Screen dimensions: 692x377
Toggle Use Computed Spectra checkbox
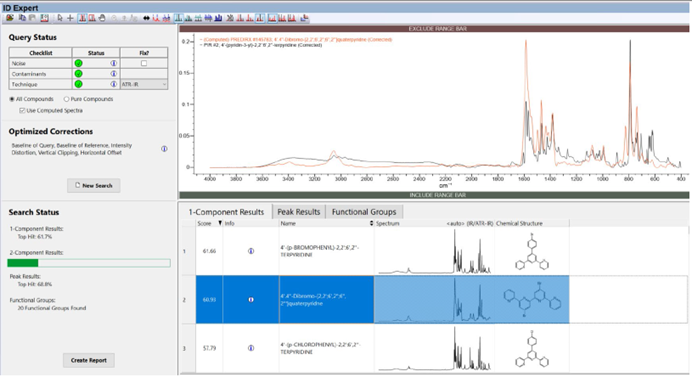click(x=22, y=111)
